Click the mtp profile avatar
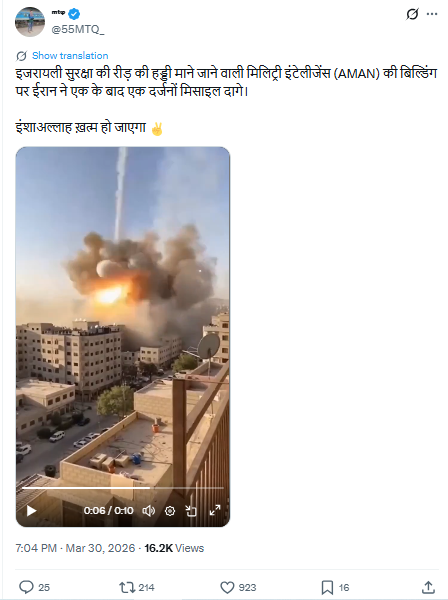The image size is (448, 600). click(30, 22)
